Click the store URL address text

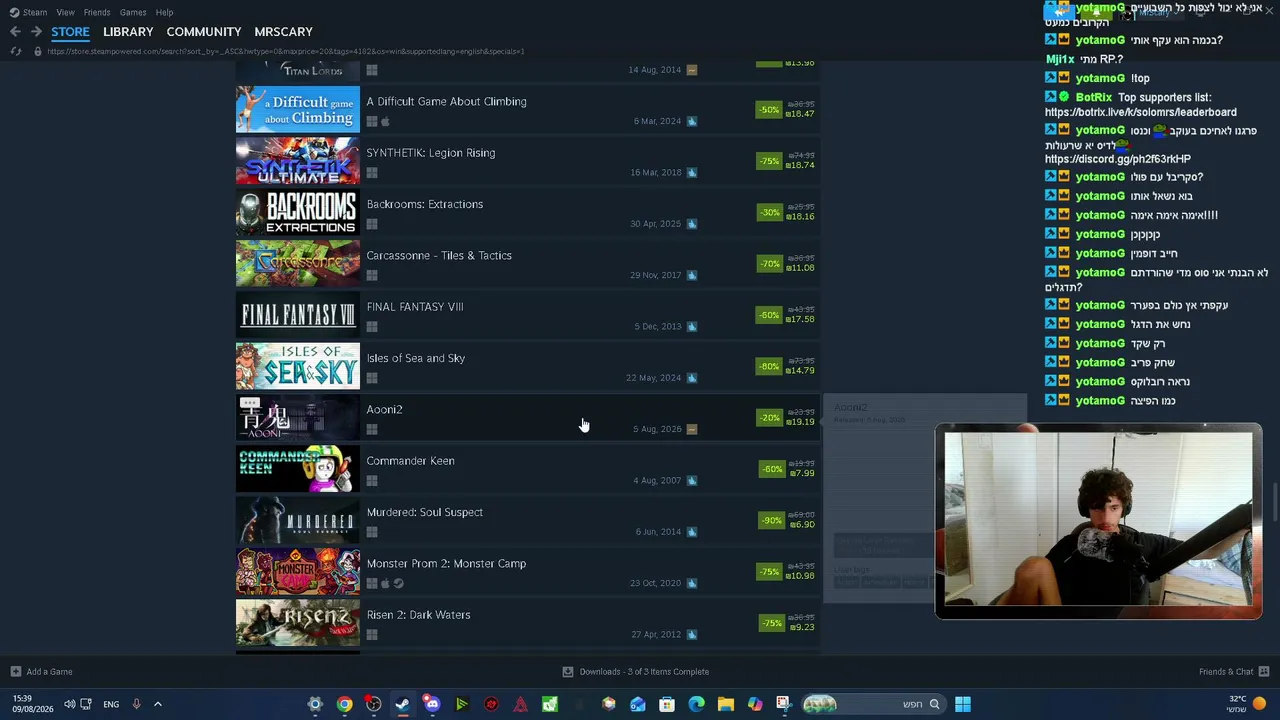click(285, 51)
